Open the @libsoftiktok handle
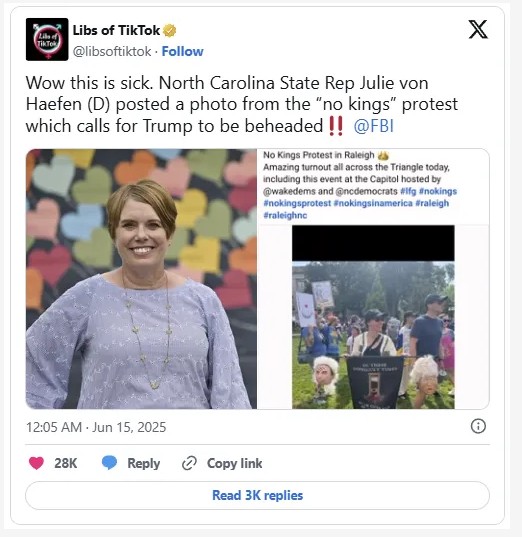Screen dimensions: 522x537 pos(112,51)
